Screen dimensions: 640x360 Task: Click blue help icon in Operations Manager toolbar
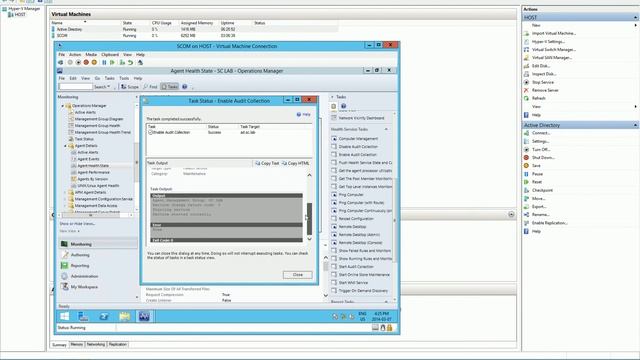click(184, 87)
